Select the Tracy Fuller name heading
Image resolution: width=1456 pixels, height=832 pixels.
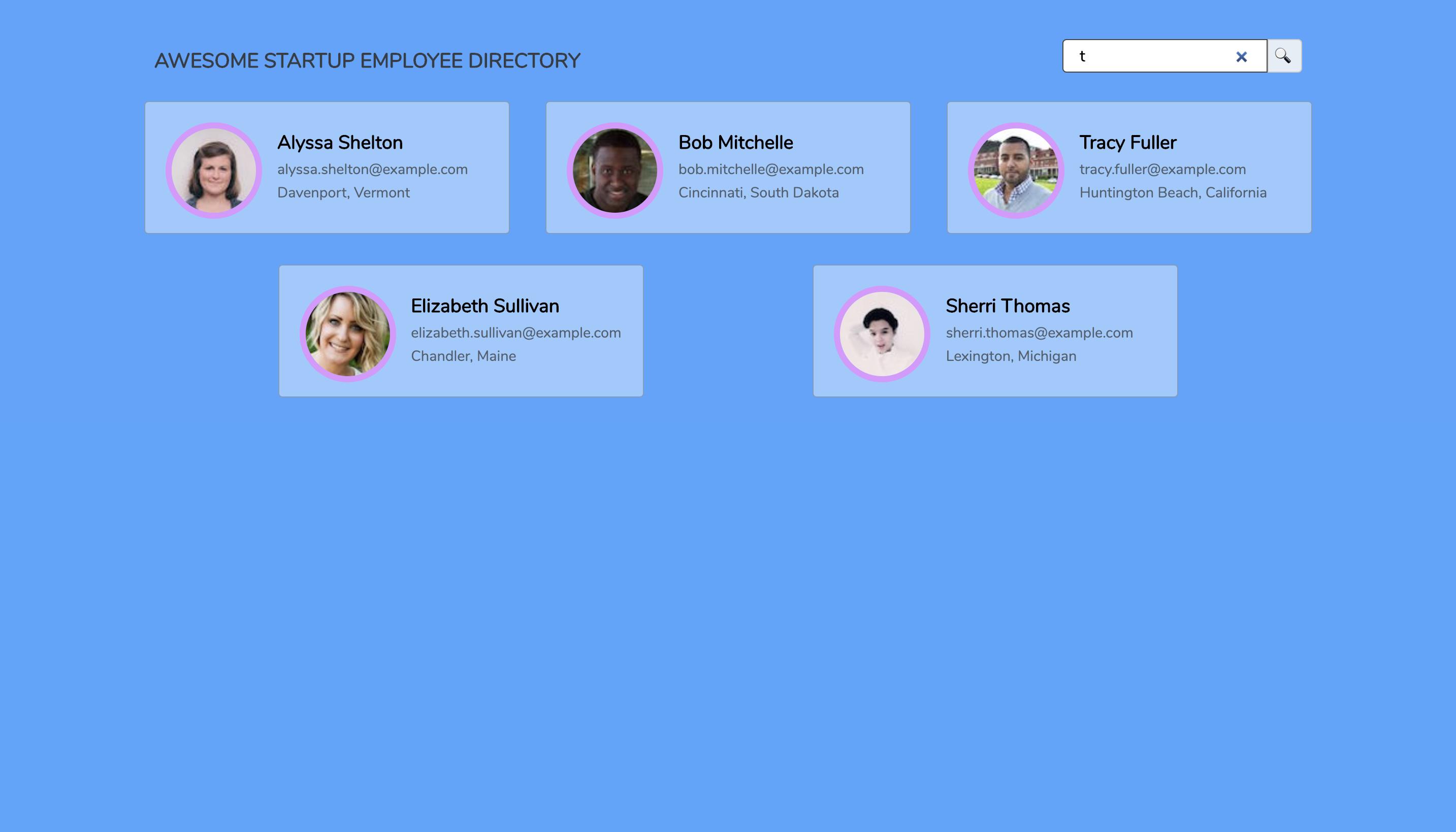pos(1128,142)
